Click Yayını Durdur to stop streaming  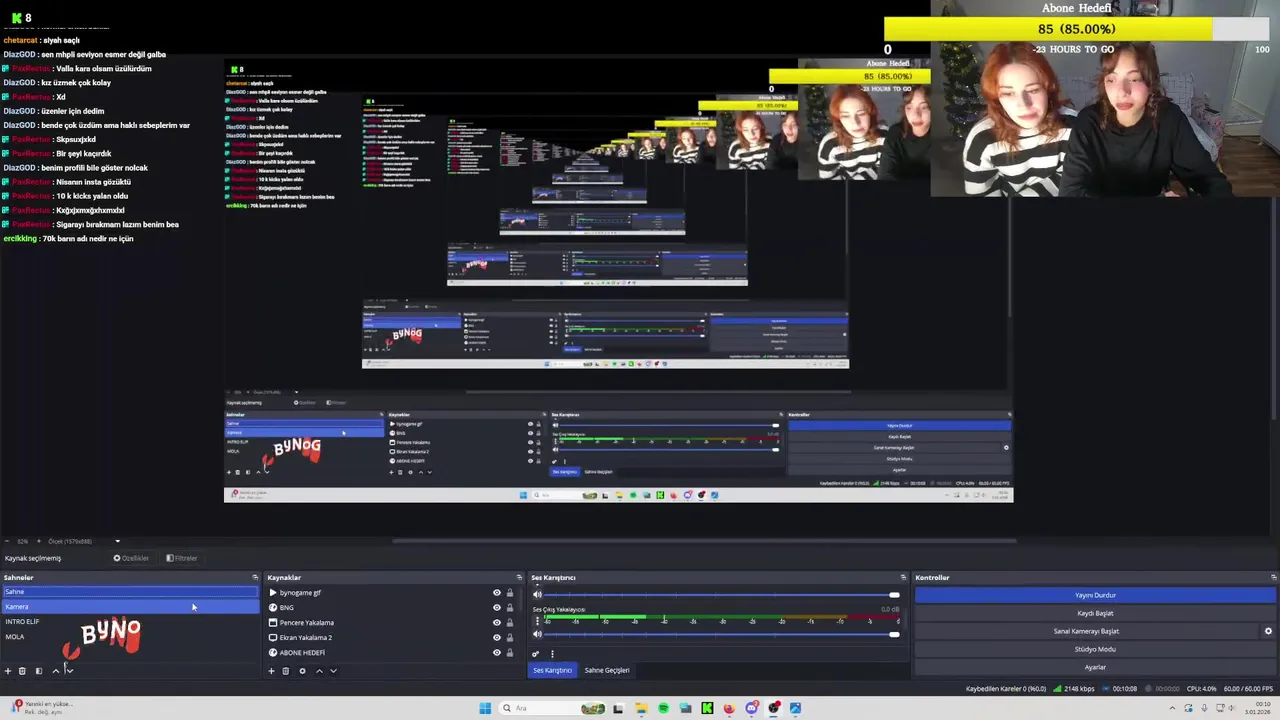[x=1095, y=595]
